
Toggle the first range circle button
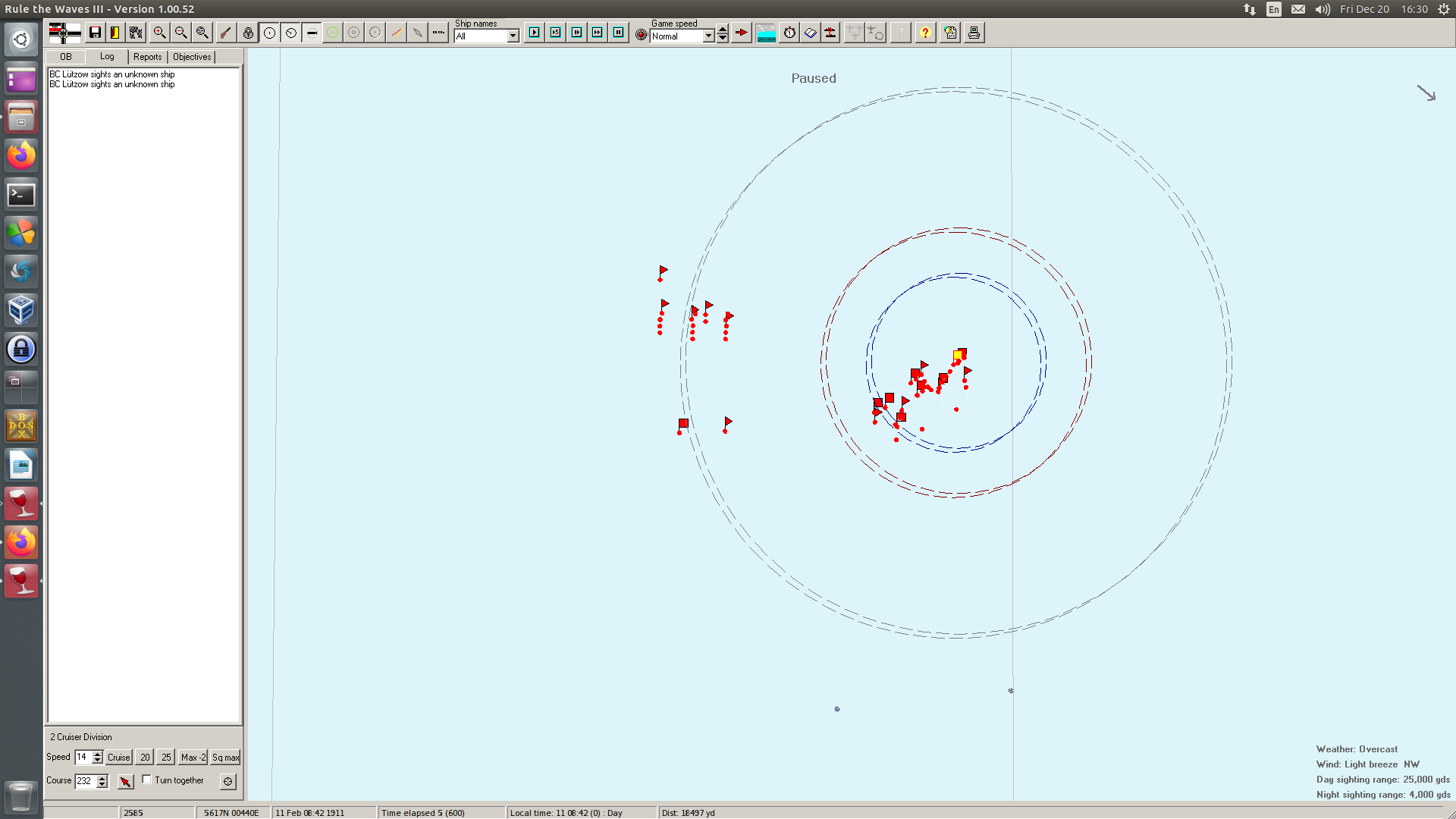click(x=269, y=33)
